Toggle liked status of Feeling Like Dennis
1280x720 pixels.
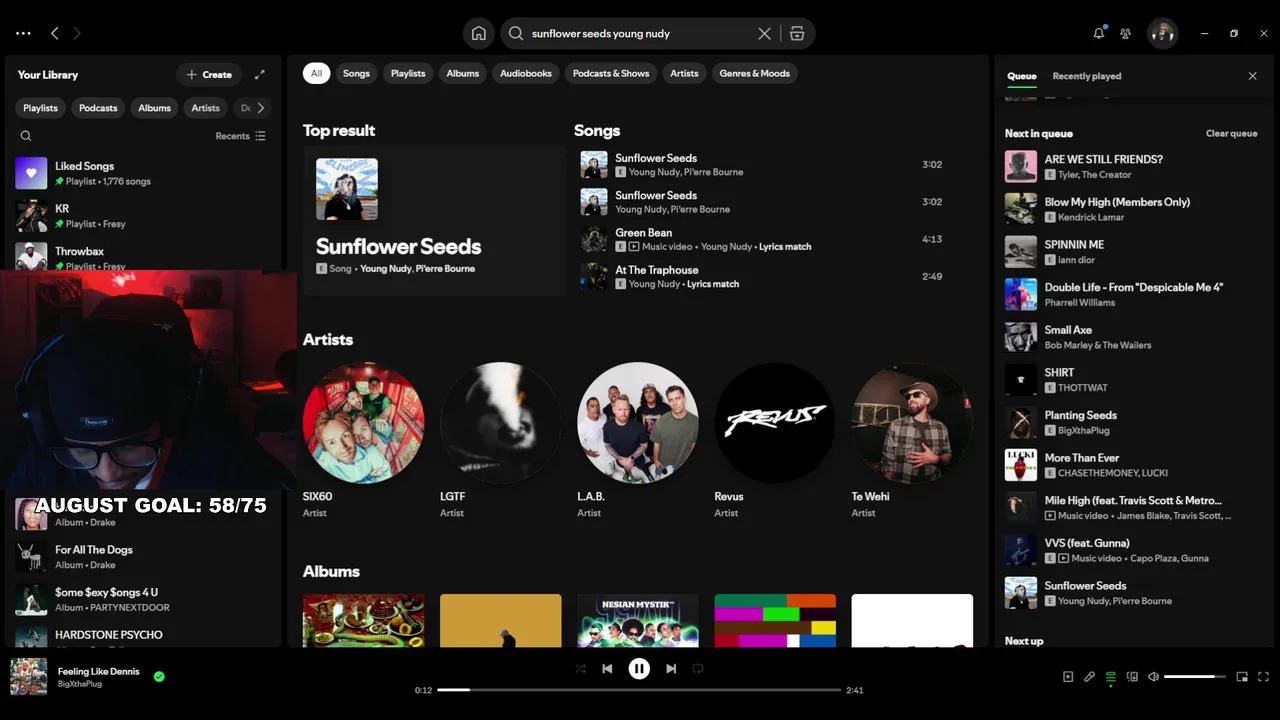click(x=158, y=677)
